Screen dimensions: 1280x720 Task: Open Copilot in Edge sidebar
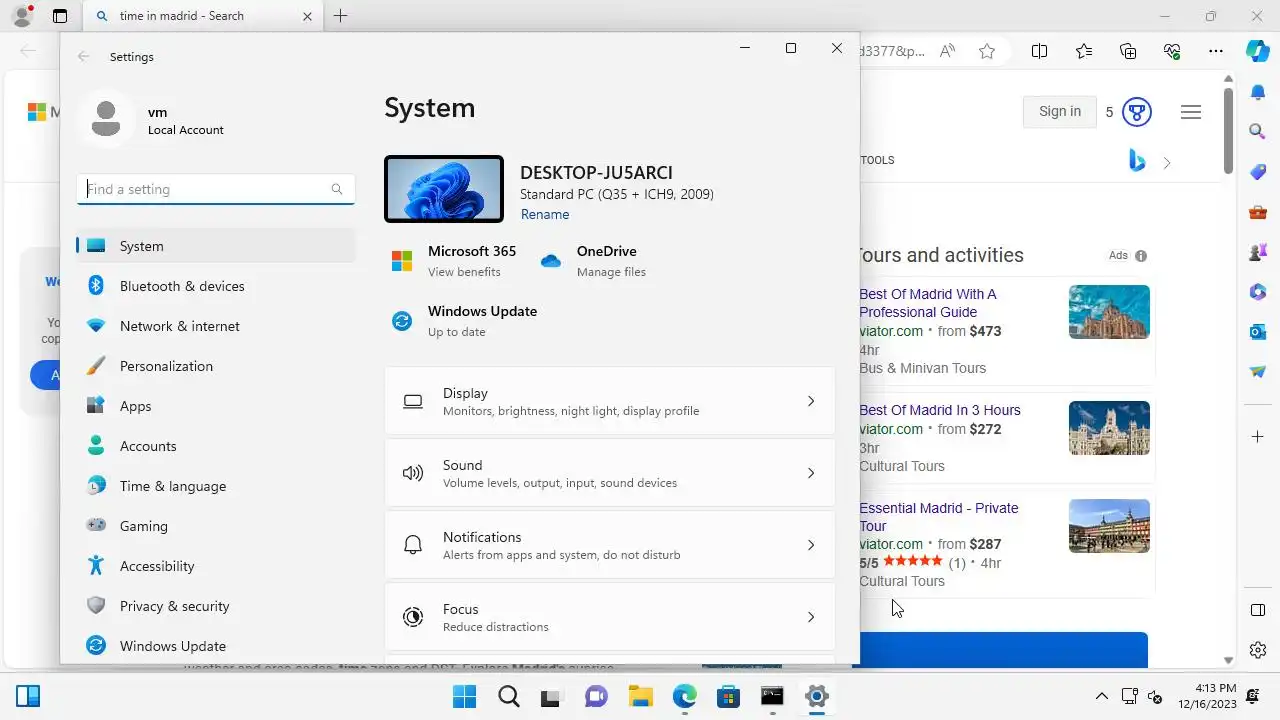(x=1258, y=51)
